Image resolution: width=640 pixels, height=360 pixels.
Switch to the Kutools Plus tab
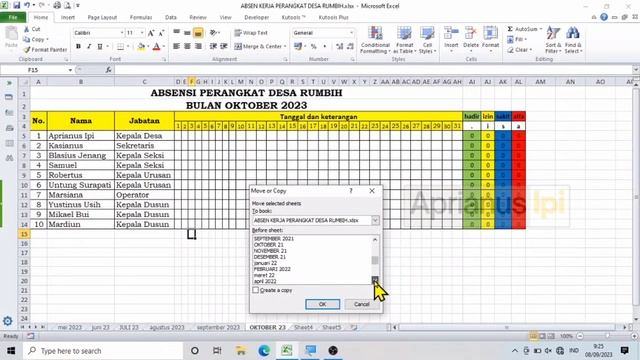tap(333, 18)
